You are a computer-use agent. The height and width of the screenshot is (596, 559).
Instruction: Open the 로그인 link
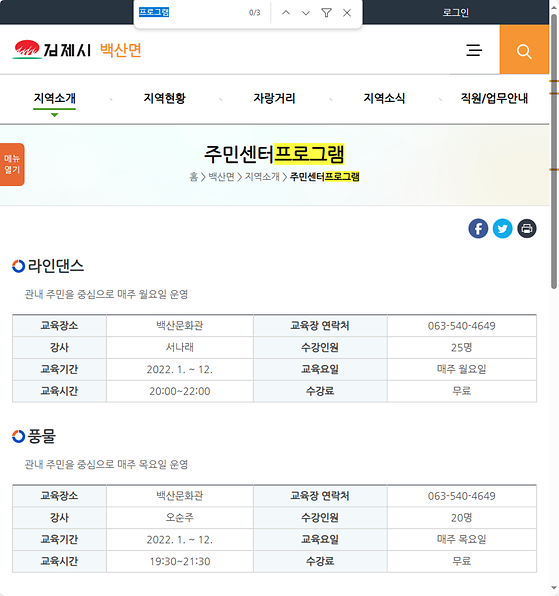click(456, 13)
